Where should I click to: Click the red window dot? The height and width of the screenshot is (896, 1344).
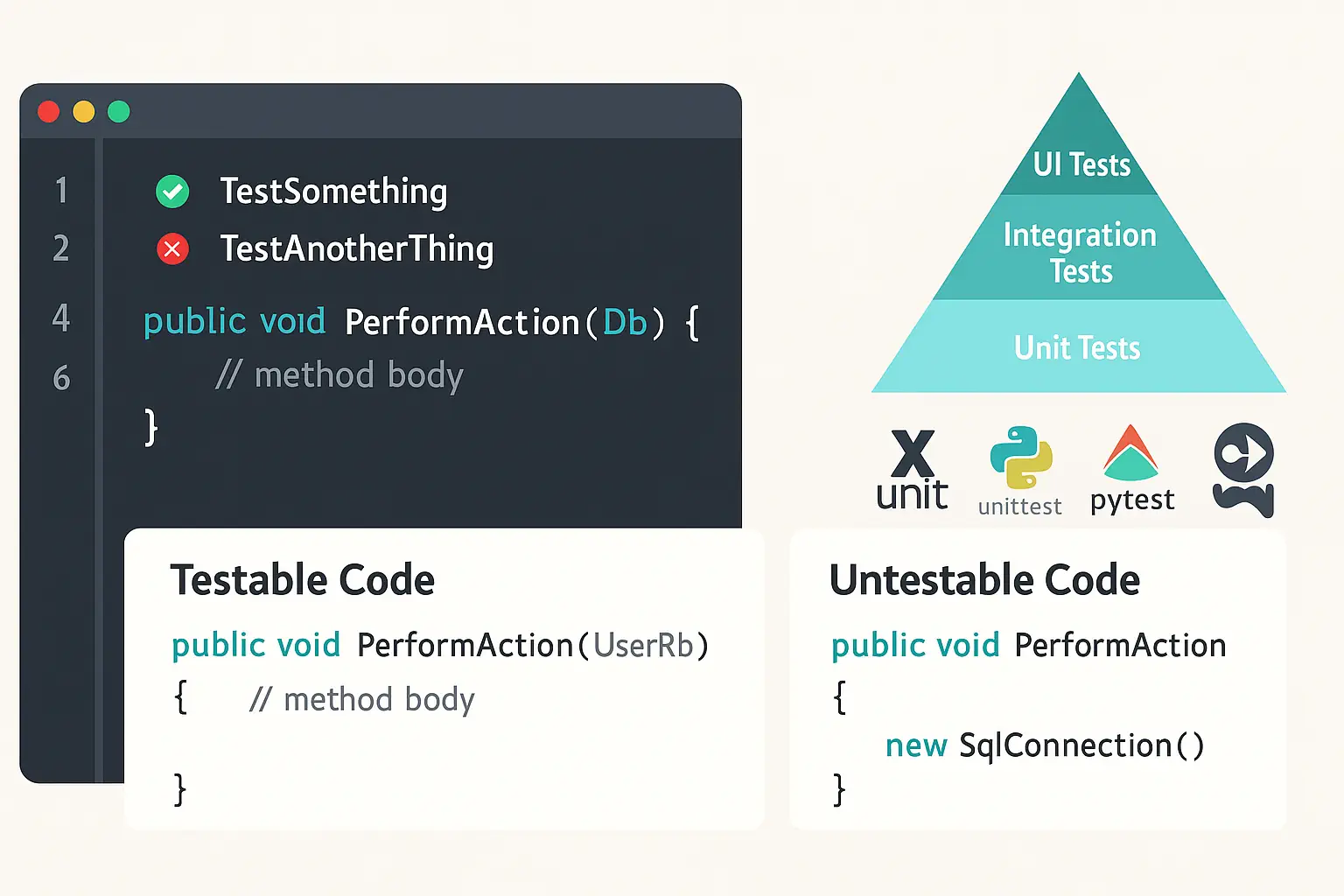point(49,112)
